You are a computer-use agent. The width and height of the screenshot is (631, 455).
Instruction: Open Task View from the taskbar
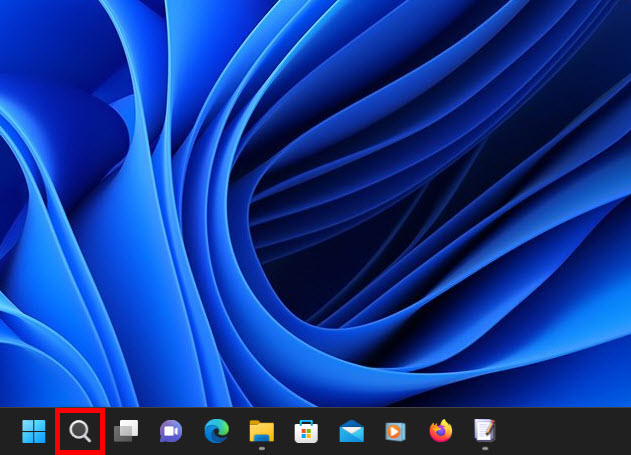pyautogui.click(x=126, y=431)
